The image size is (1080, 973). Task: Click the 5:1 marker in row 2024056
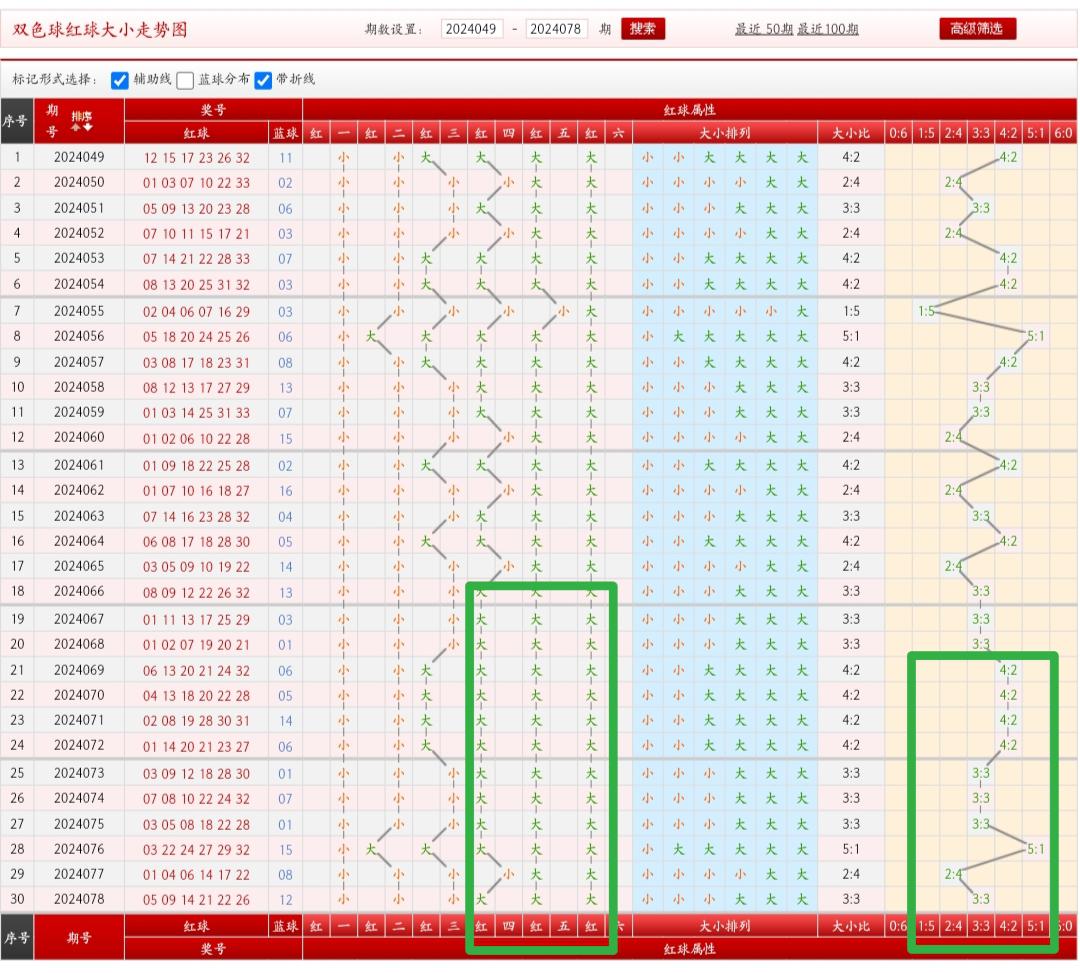(x=1036, y=336)
